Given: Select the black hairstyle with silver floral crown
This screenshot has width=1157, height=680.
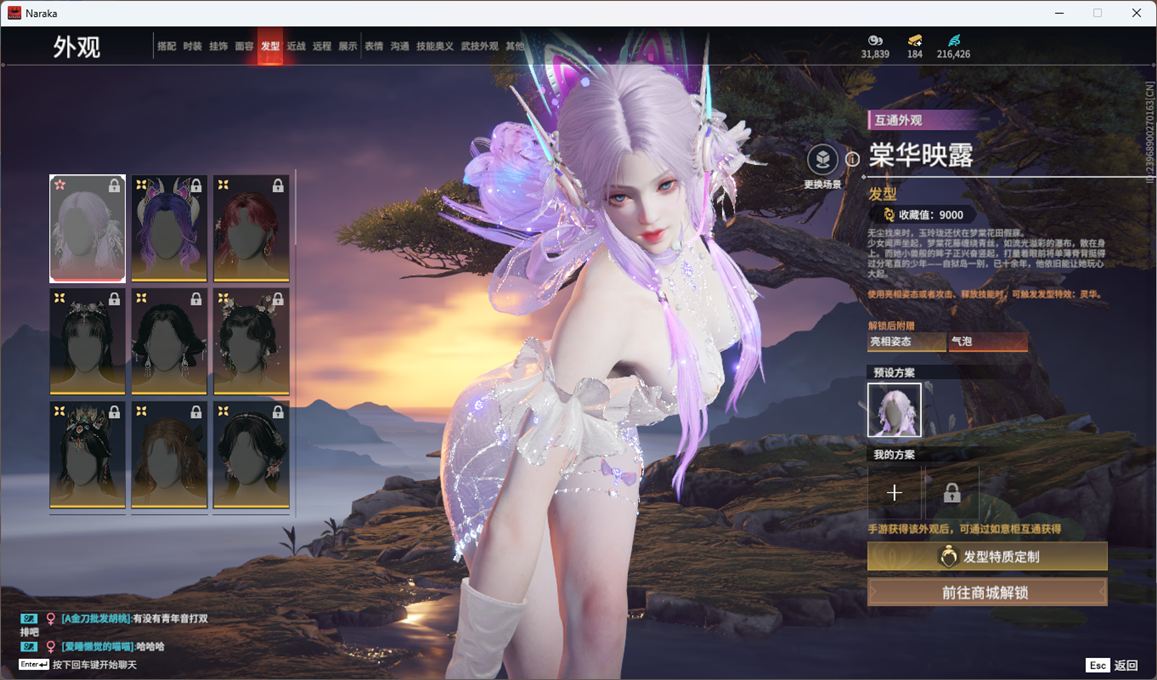Looking at the screenshot, I should click(x=87, y=341).
